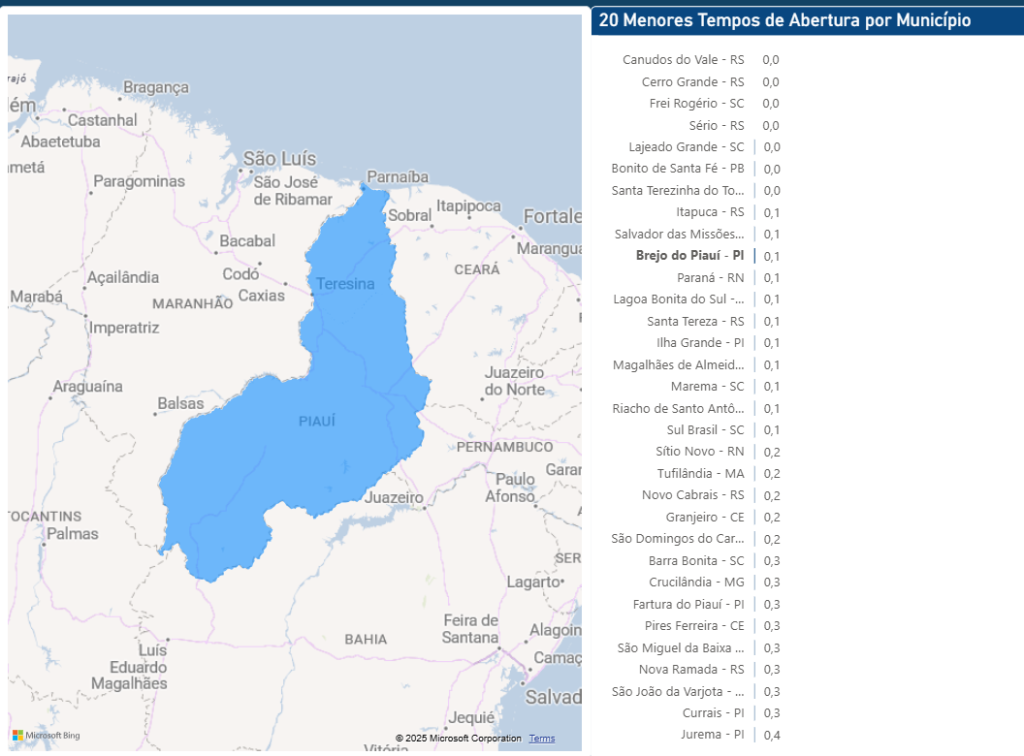Click the Parnaíba marker on the coast

(x=363, y=187)
